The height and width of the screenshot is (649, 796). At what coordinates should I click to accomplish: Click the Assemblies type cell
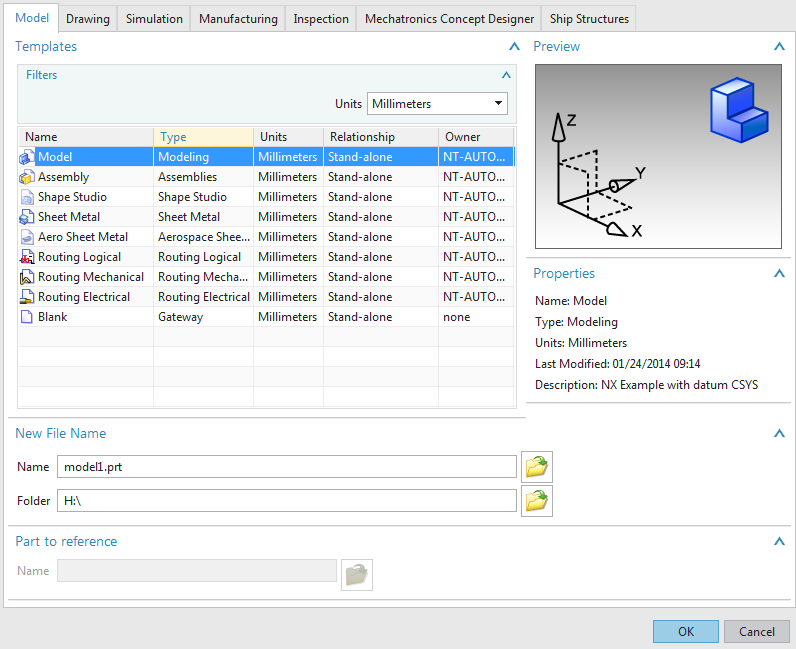point(203,177)
